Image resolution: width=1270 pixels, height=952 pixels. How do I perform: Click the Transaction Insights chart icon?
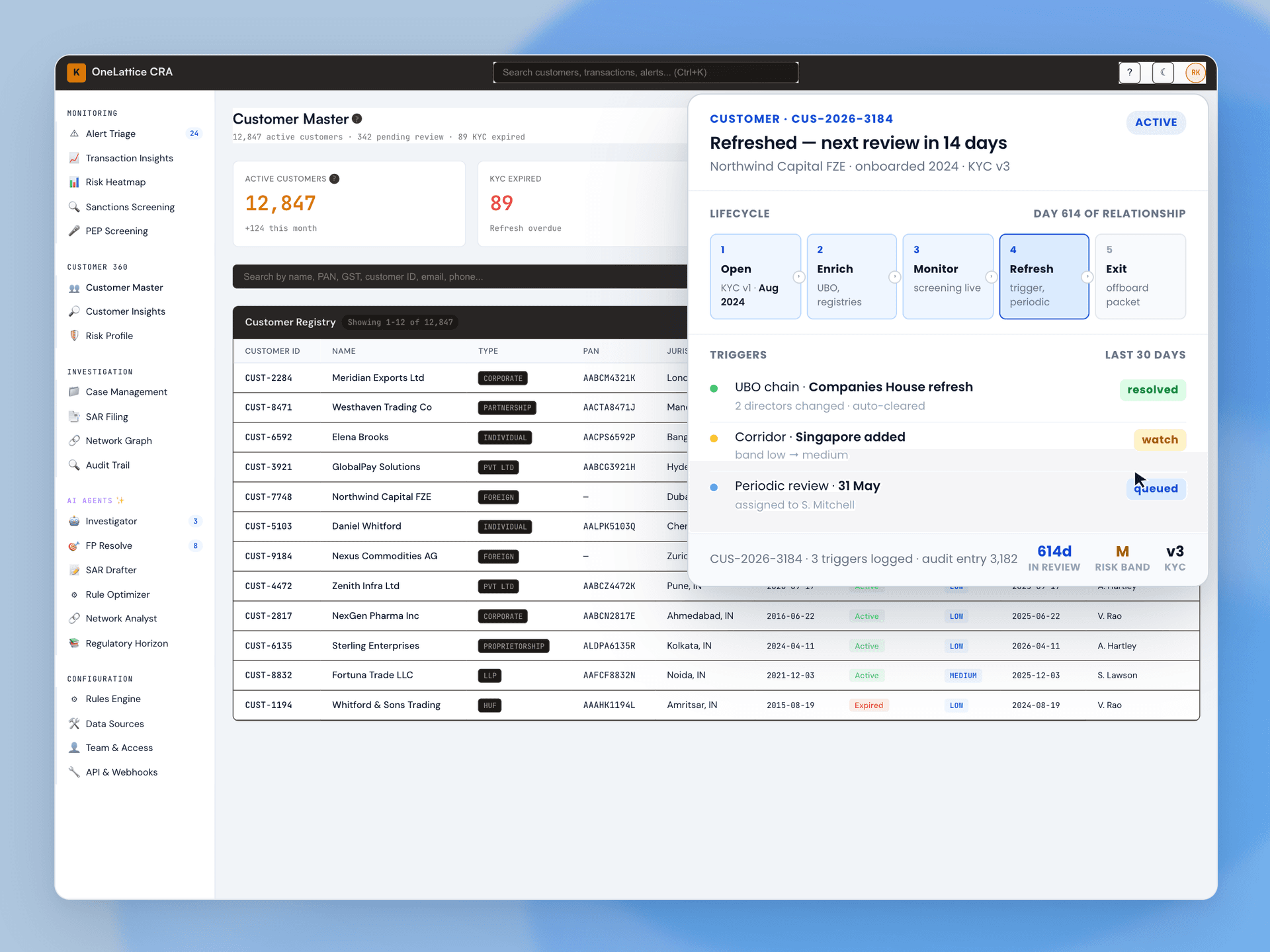point(74,158)
